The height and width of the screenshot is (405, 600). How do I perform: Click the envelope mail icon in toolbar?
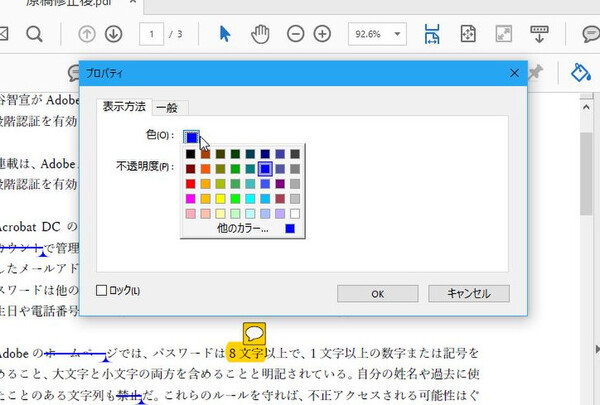pos(3,34)
